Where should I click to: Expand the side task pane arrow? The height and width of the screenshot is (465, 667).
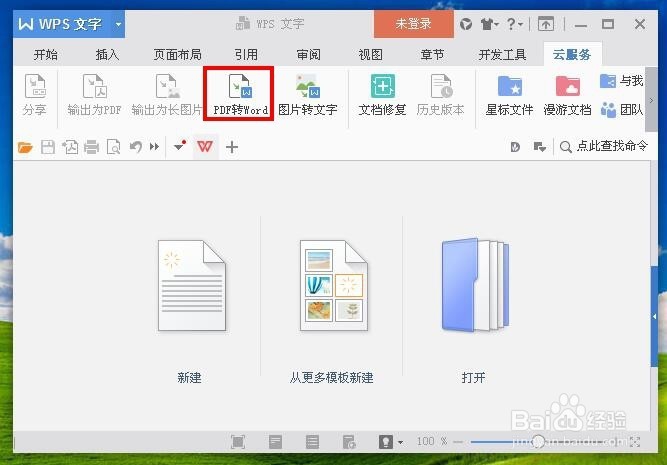coord(654,317)
